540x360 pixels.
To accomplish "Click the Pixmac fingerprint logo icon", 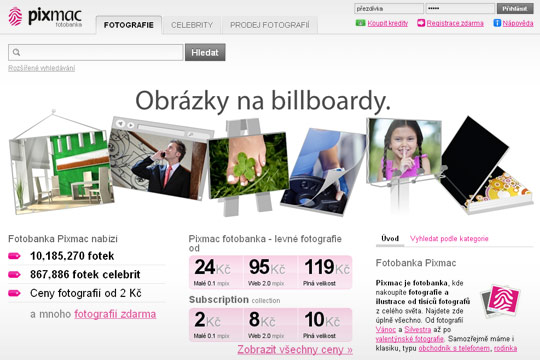I will coord(15,17).
